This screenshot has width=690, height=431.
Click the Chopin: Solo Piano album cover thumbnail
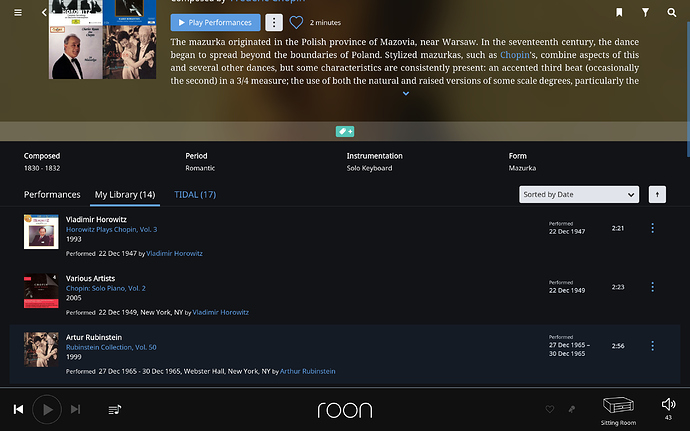(x=41, y=291)
